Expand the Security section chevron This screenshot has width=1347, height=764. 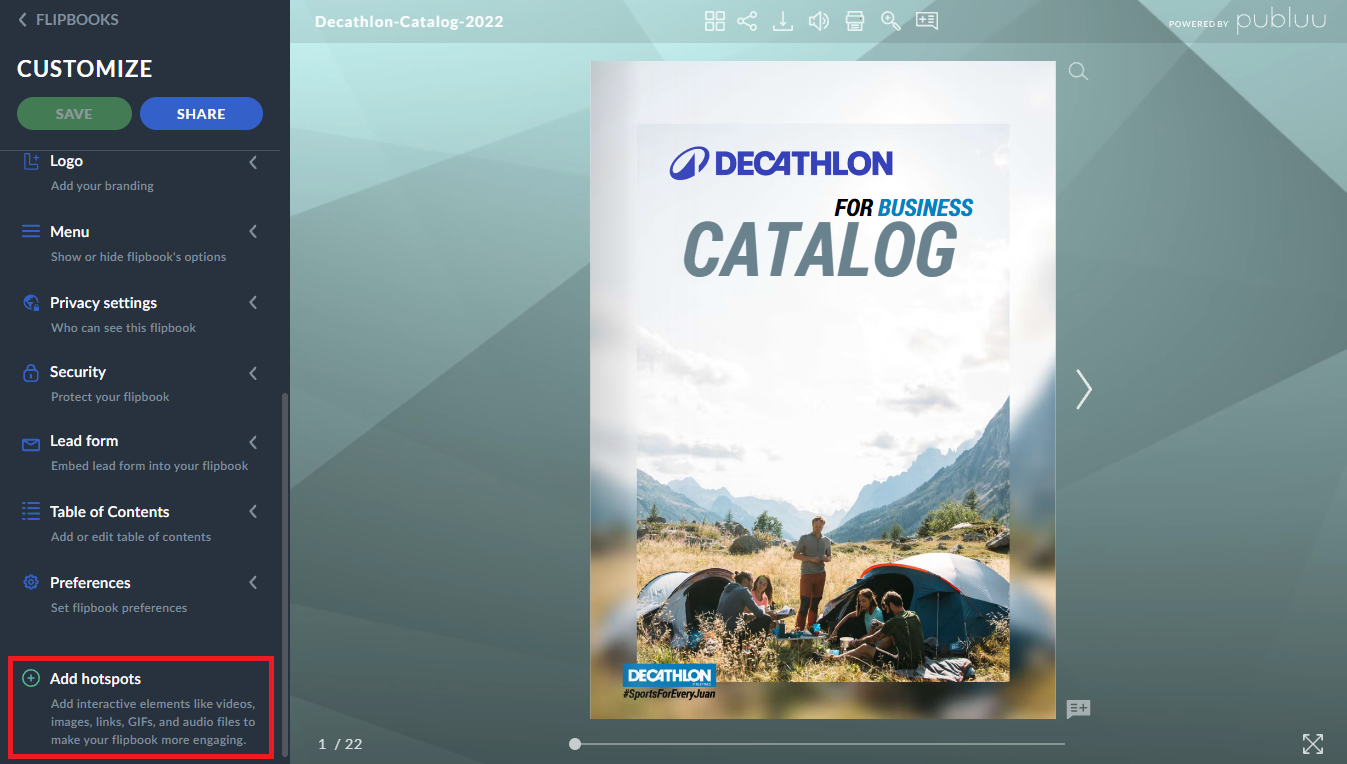point(253,373)
